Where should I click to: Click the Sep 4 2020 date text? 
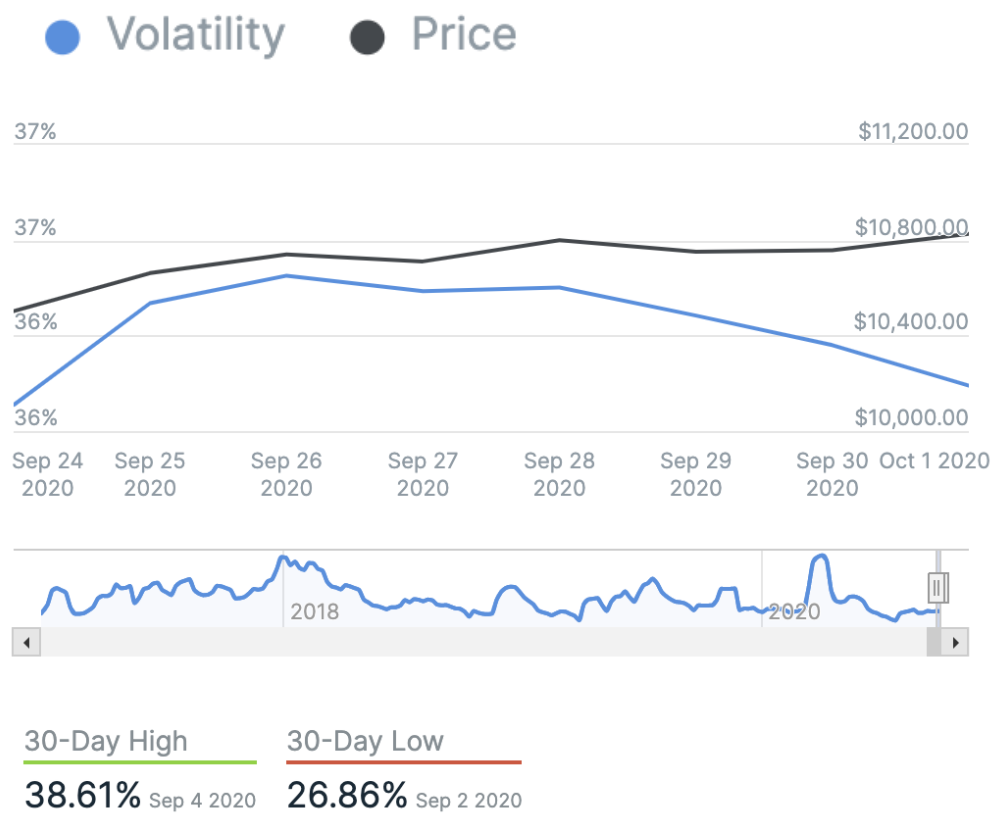point(202,800)
